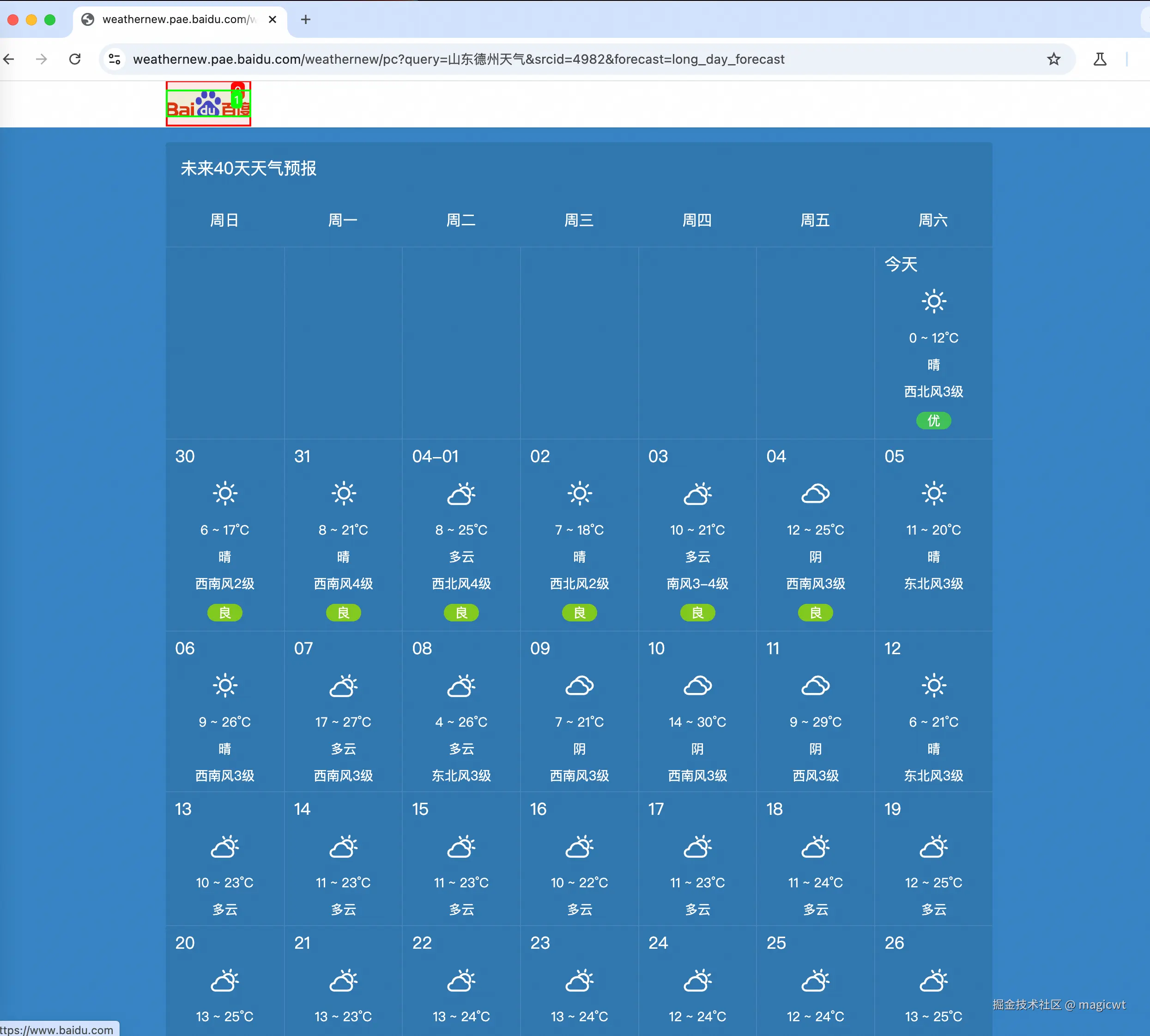Click the sunny weather icon for March 30
This screenshot has width=1150, height=1036.
pyautogui.click(x=224, y=493)
